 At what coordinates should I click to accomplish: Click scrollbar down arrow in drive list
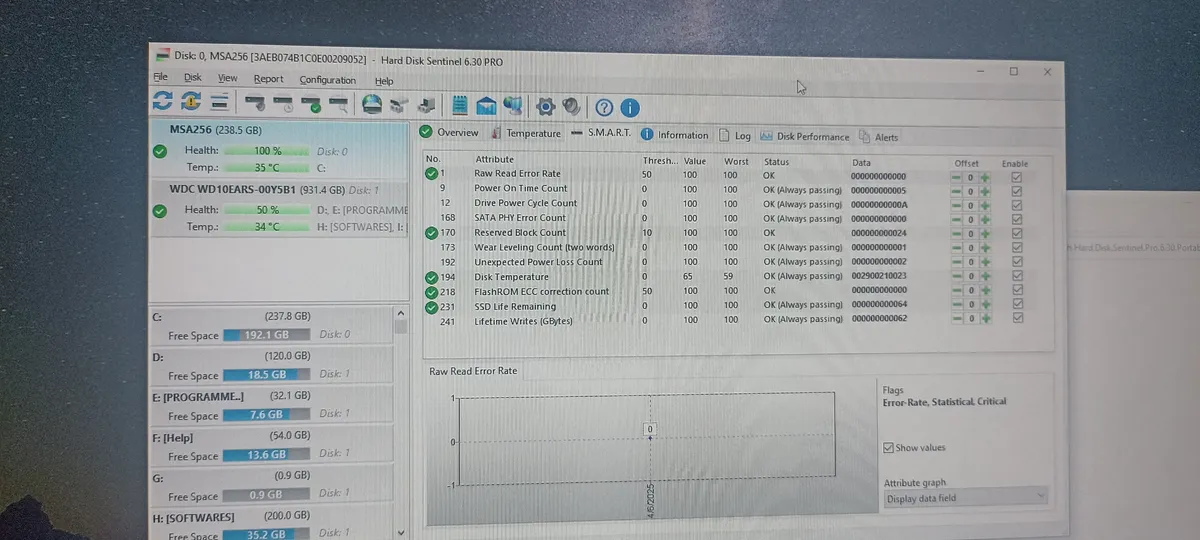(401, 533)
